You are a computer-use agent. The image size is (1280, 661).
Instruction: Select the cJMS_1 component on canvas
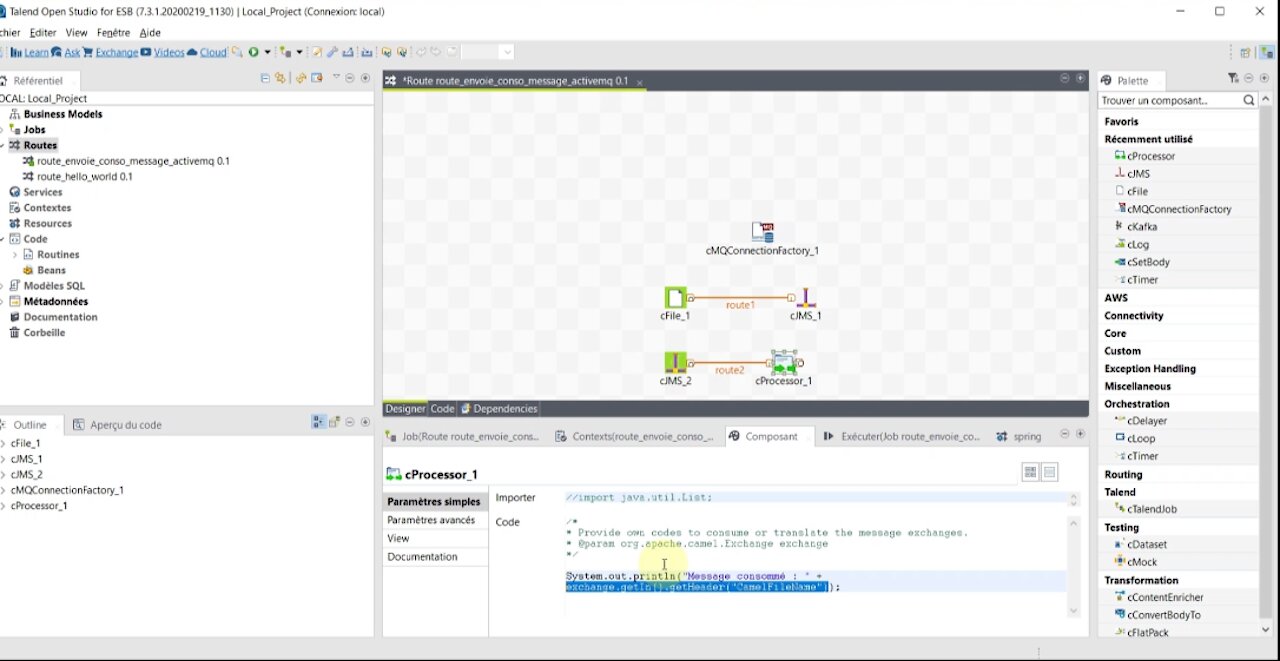click(x=806, y=298)
